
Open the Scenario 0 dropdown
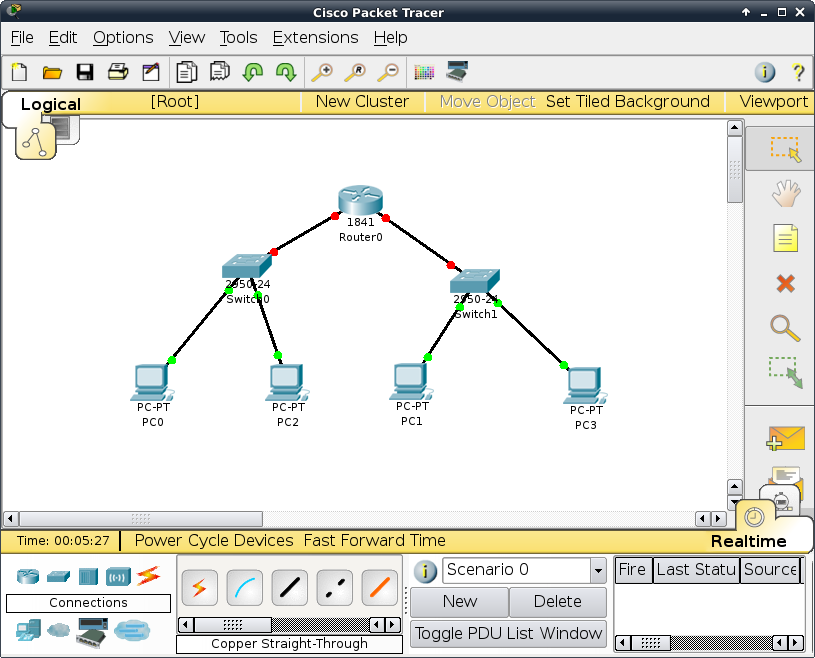[x=598, y=571]
